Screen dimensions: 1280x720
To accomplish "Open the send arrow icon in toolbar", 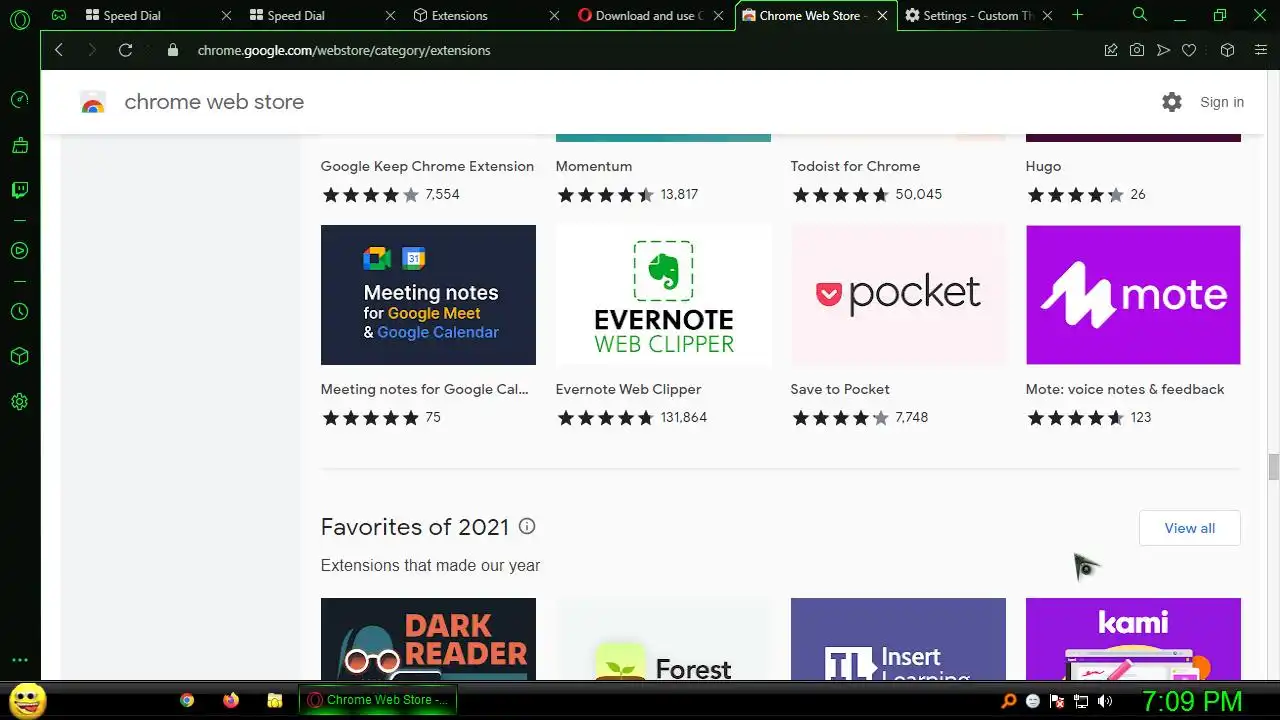I will pyautogui.click(x=1163, y=50).
